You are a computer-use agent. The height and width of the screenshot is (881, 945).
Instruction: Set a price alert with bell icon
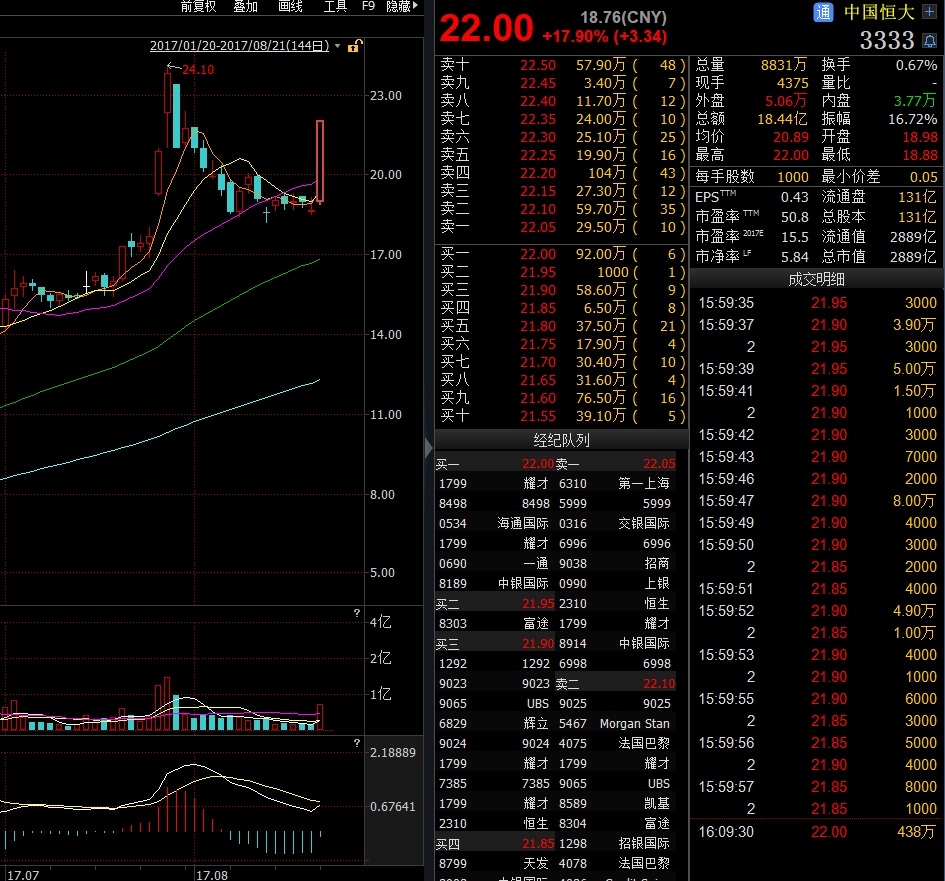coord(930,40)
